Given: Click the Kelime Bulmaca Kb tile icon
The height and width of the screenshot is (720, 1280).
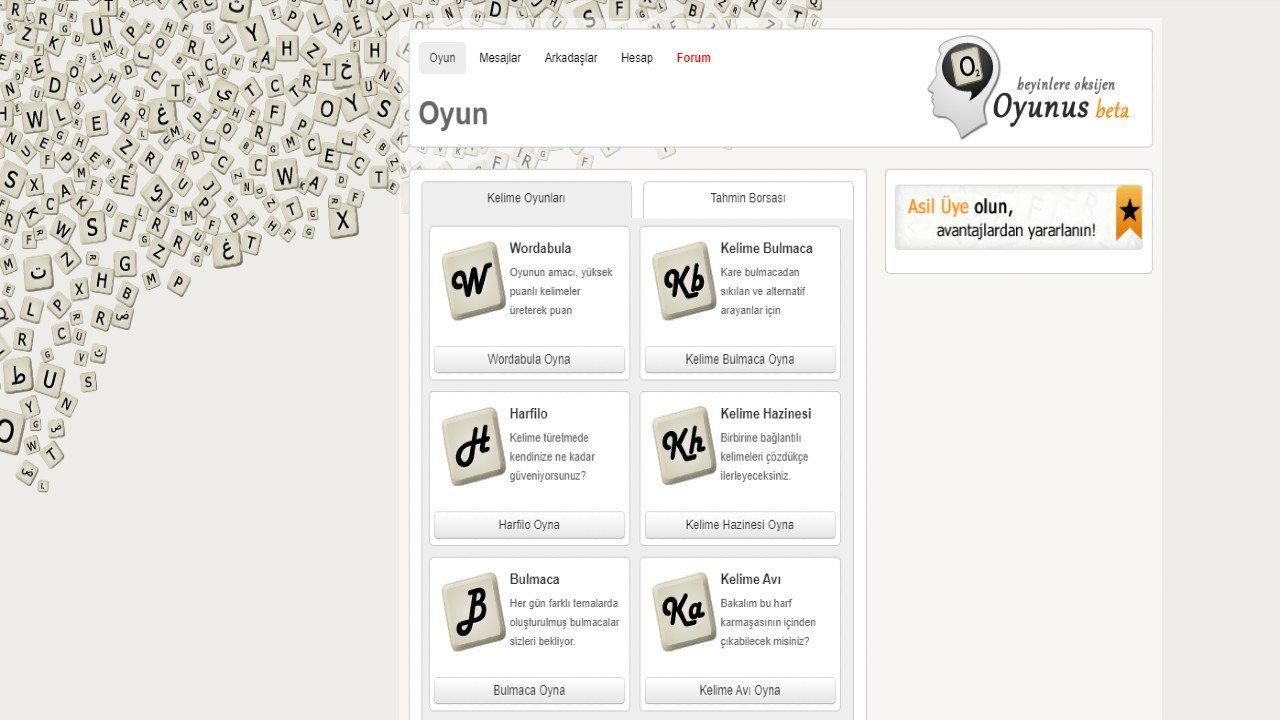Looking at the screenshot, I should (685, 281).
